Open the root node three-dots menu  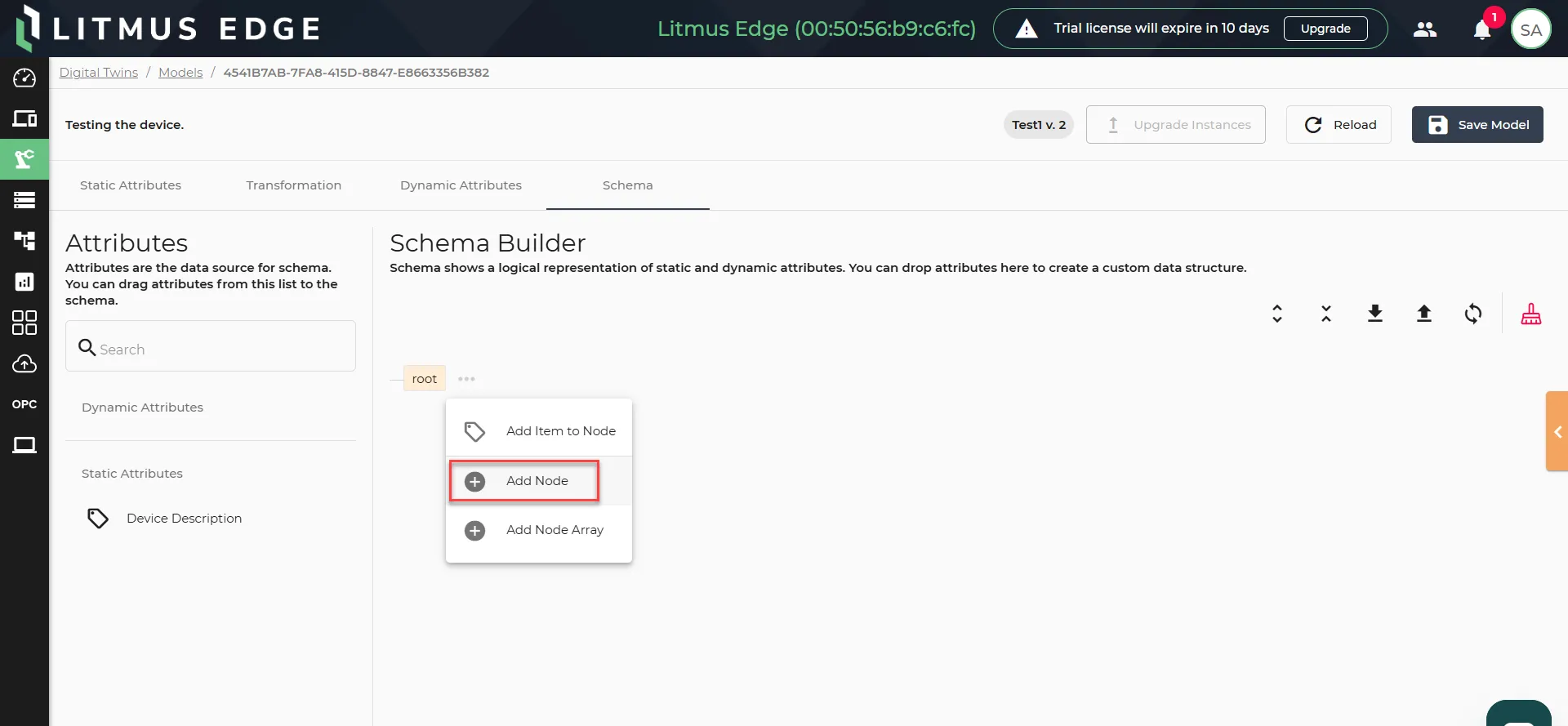pos(466,379)
